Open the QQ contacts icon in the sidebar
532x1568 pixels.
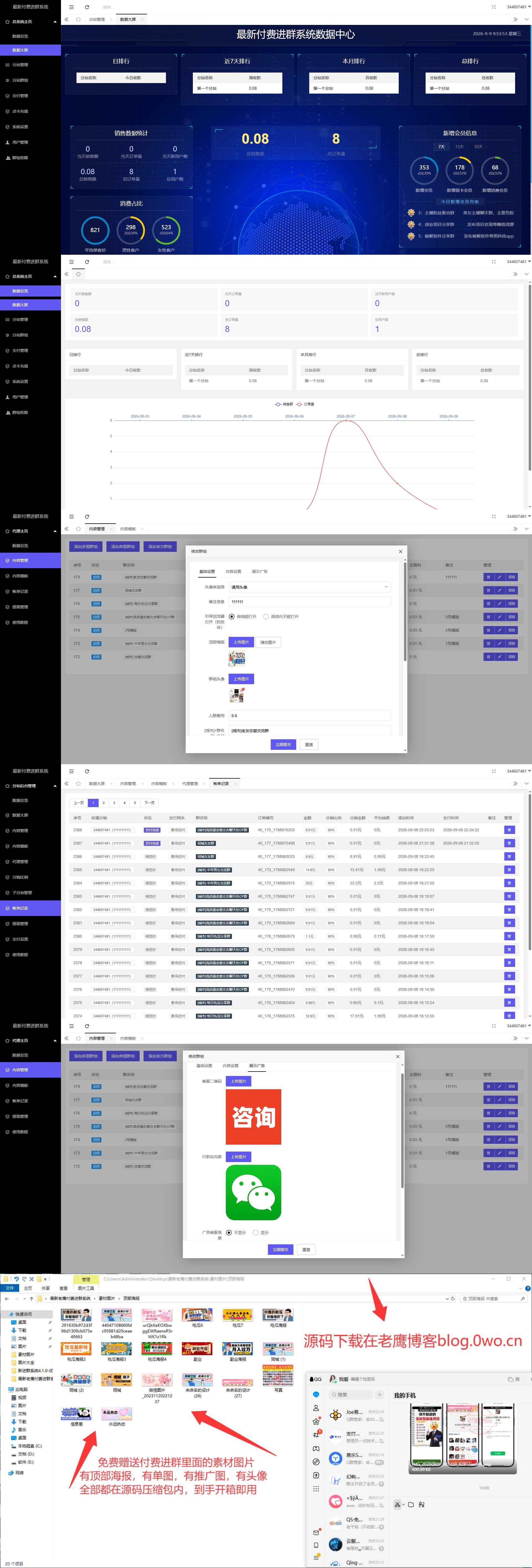tap(316, 1408)
